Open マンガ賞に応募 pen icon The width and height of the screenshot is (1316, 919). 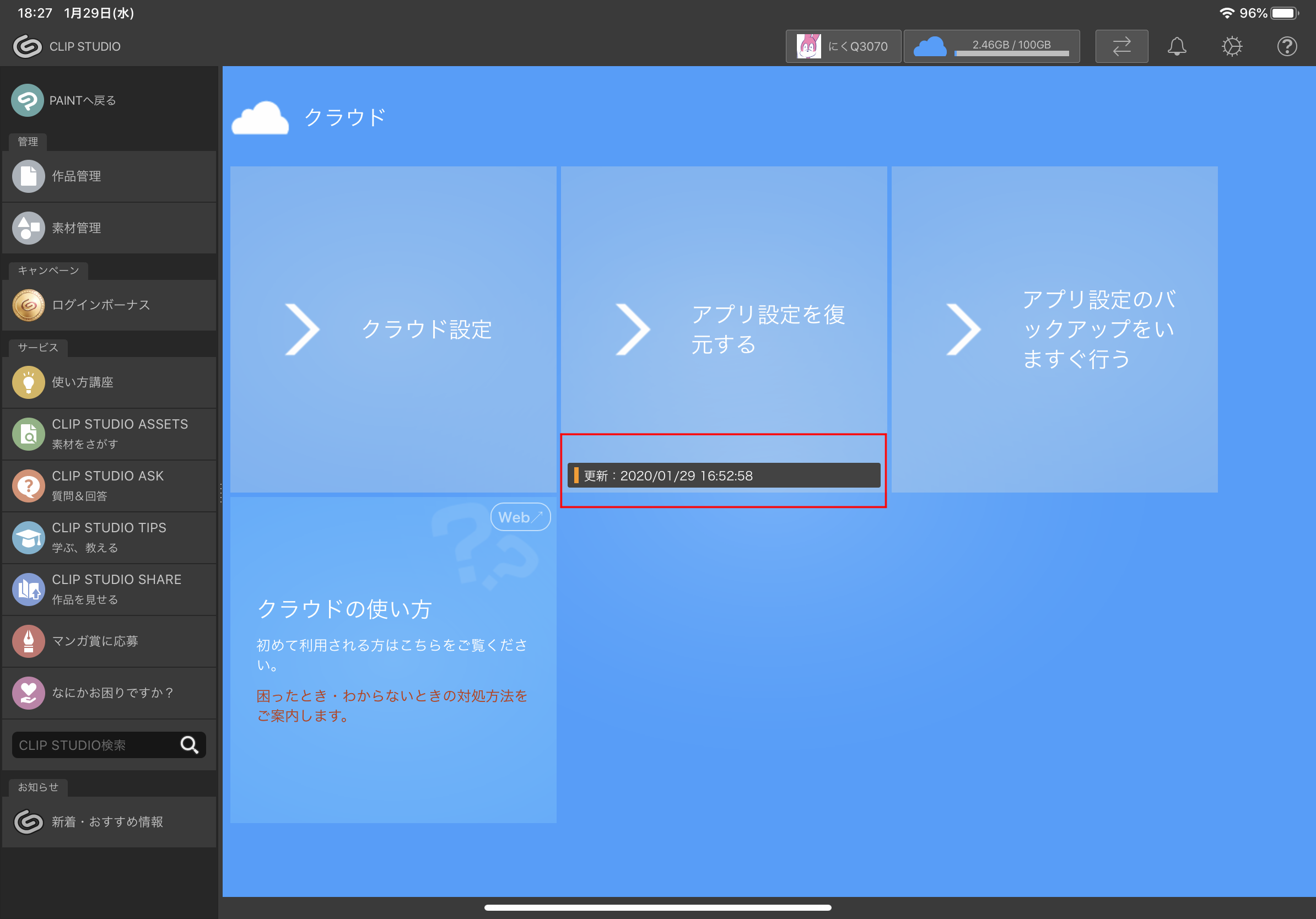tap(28, 641)
